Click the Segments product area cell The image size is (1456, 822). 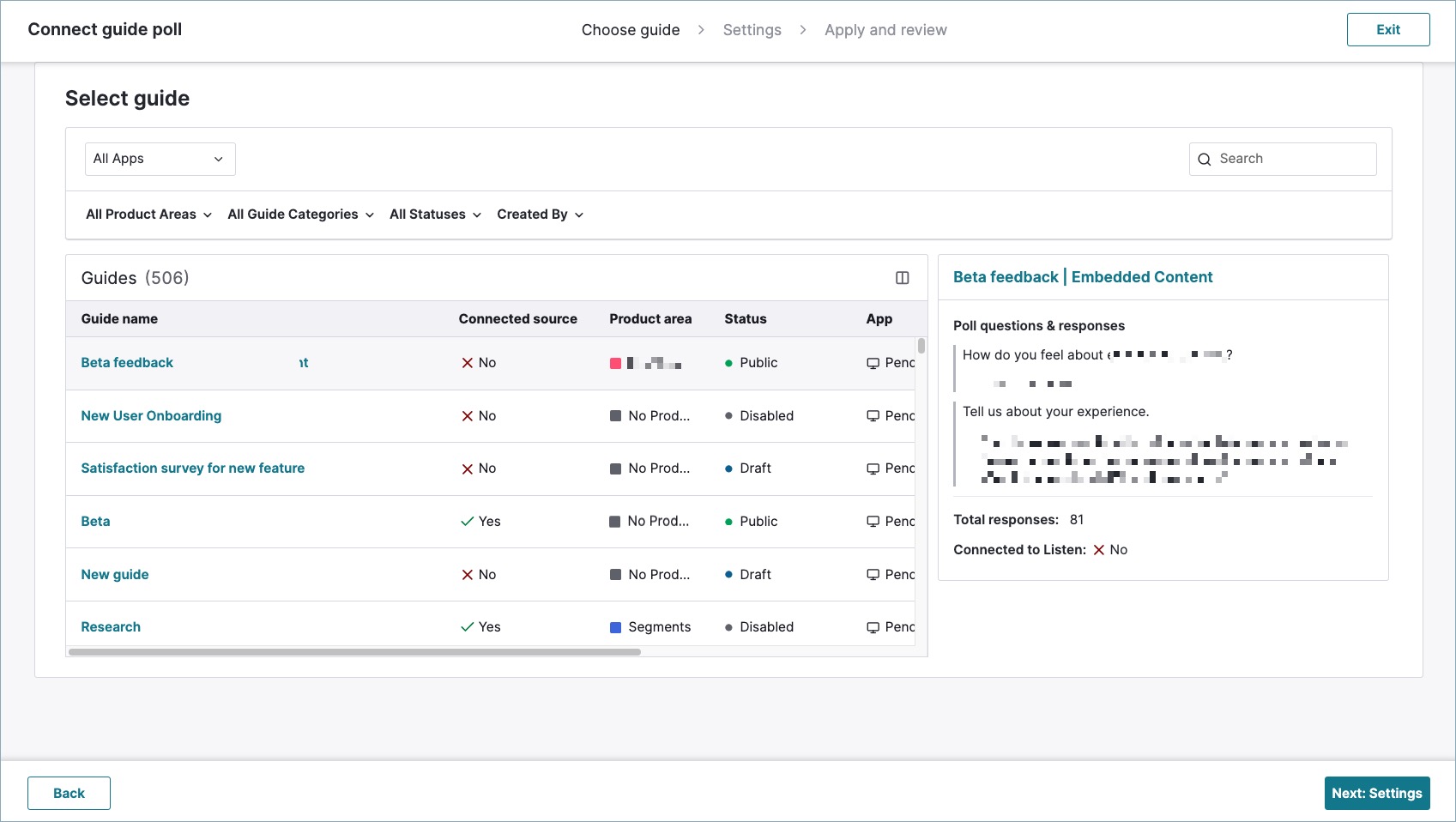(x=650, y=627)
